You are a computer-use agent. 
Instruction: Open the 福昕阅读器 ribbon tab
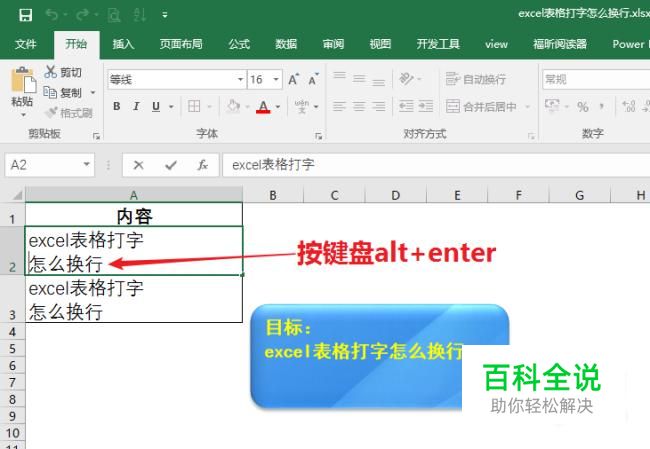[x=560, y=44]
